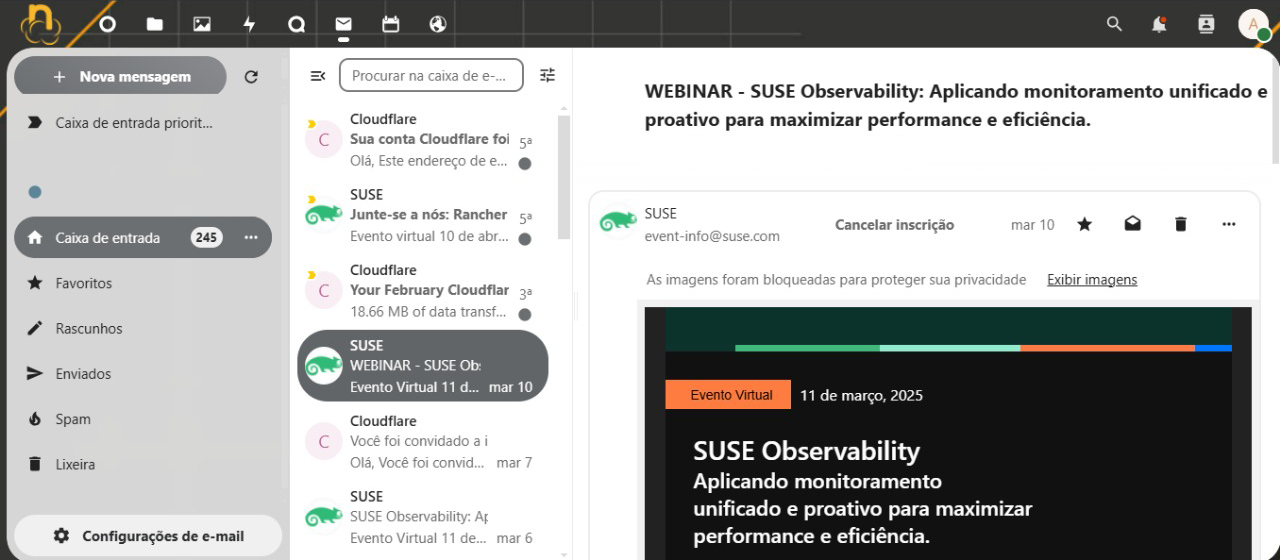Image resolution: width=1280 pixels, height=560 pixels.
Task: Open the Contacts menu icon
Action: click(1205, 24)
